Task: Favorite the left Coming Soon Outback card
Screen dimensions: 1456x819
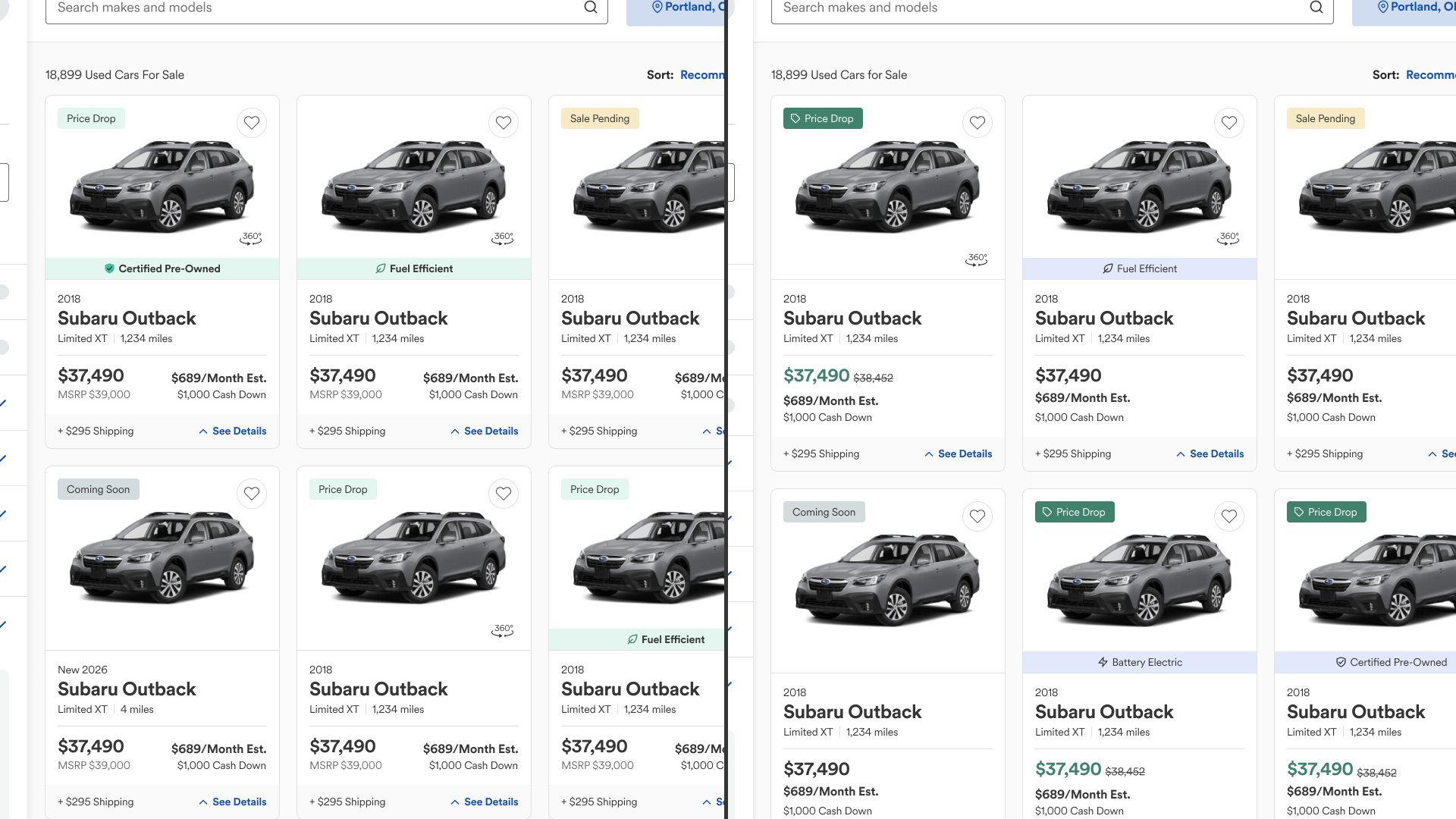Action: (x=252, y=494)
